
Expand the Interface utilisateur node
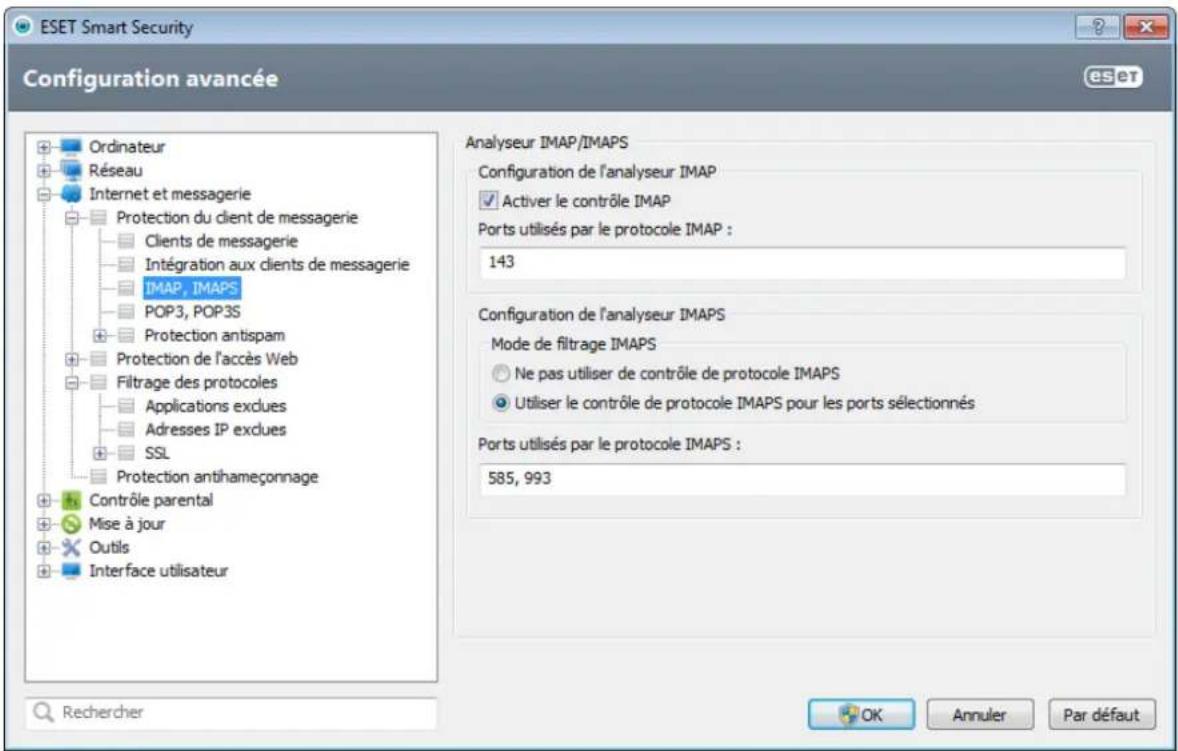click(x=44, y=572)
